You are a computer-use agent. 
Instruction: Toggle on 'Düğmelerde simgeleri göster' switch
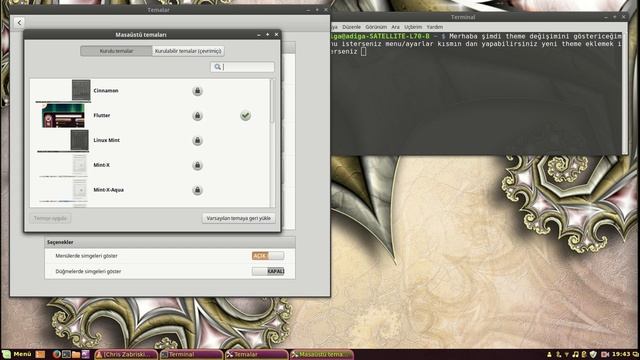[x=268, y=271]
